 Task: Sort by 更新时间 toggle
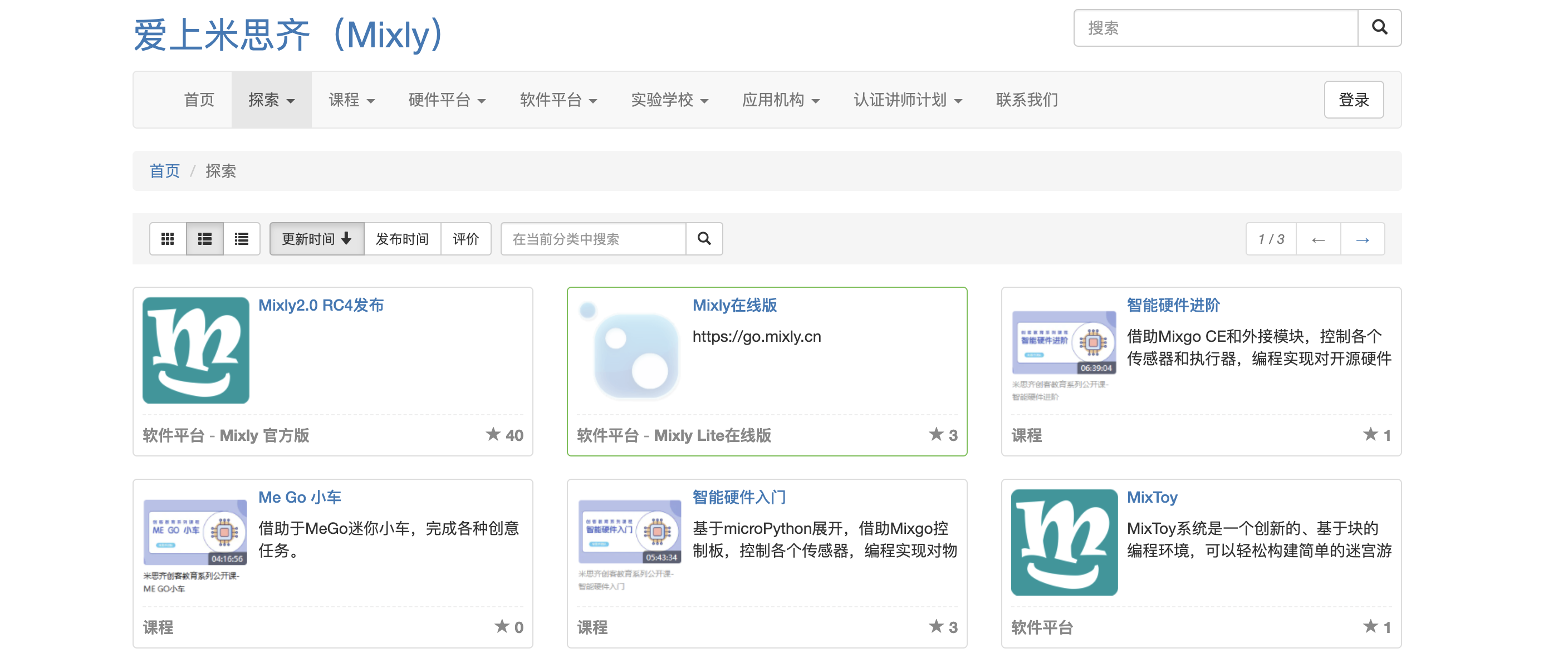coord(316,238)
